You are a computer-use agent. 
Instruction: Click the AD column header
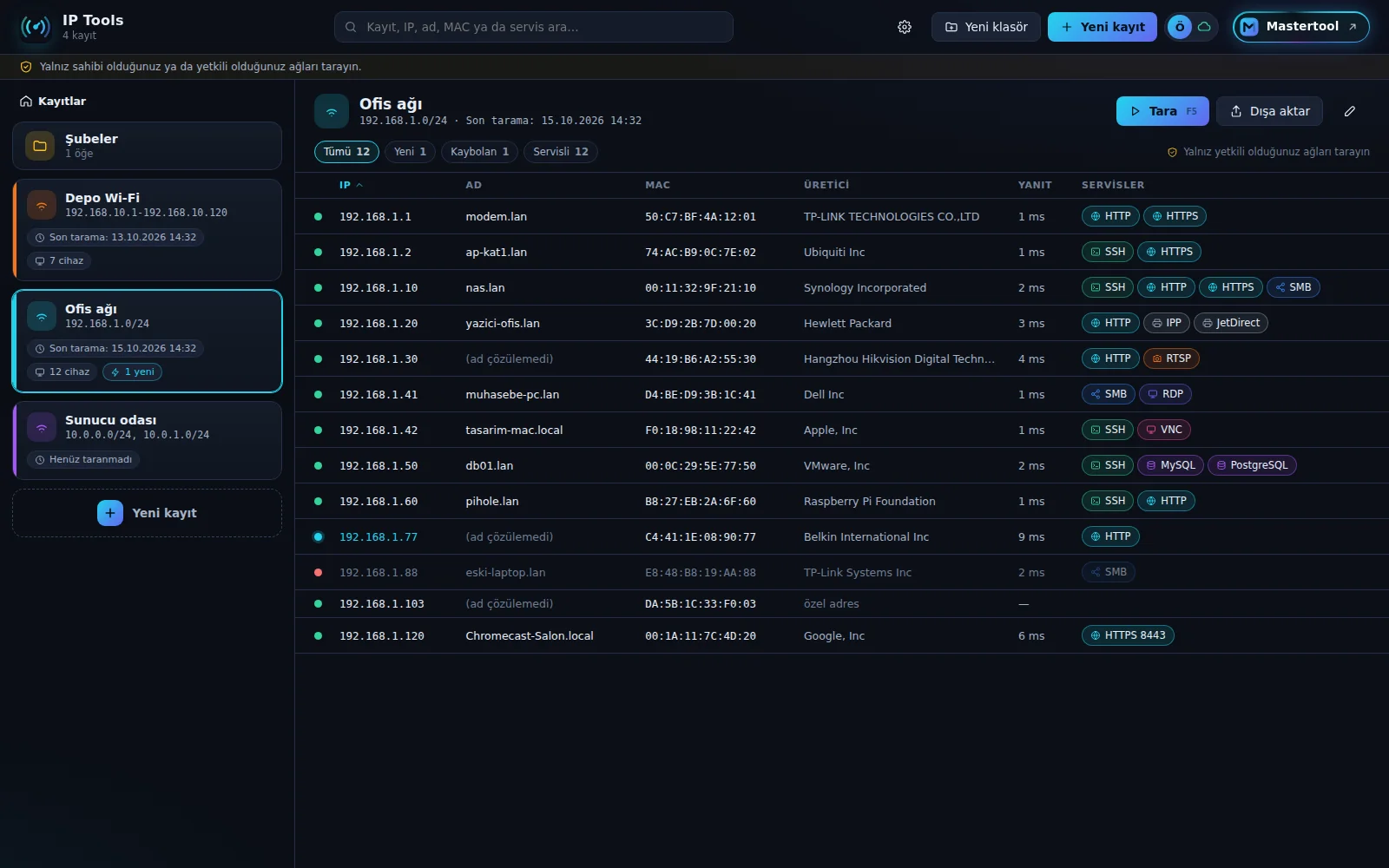click(x=473, y=185)
